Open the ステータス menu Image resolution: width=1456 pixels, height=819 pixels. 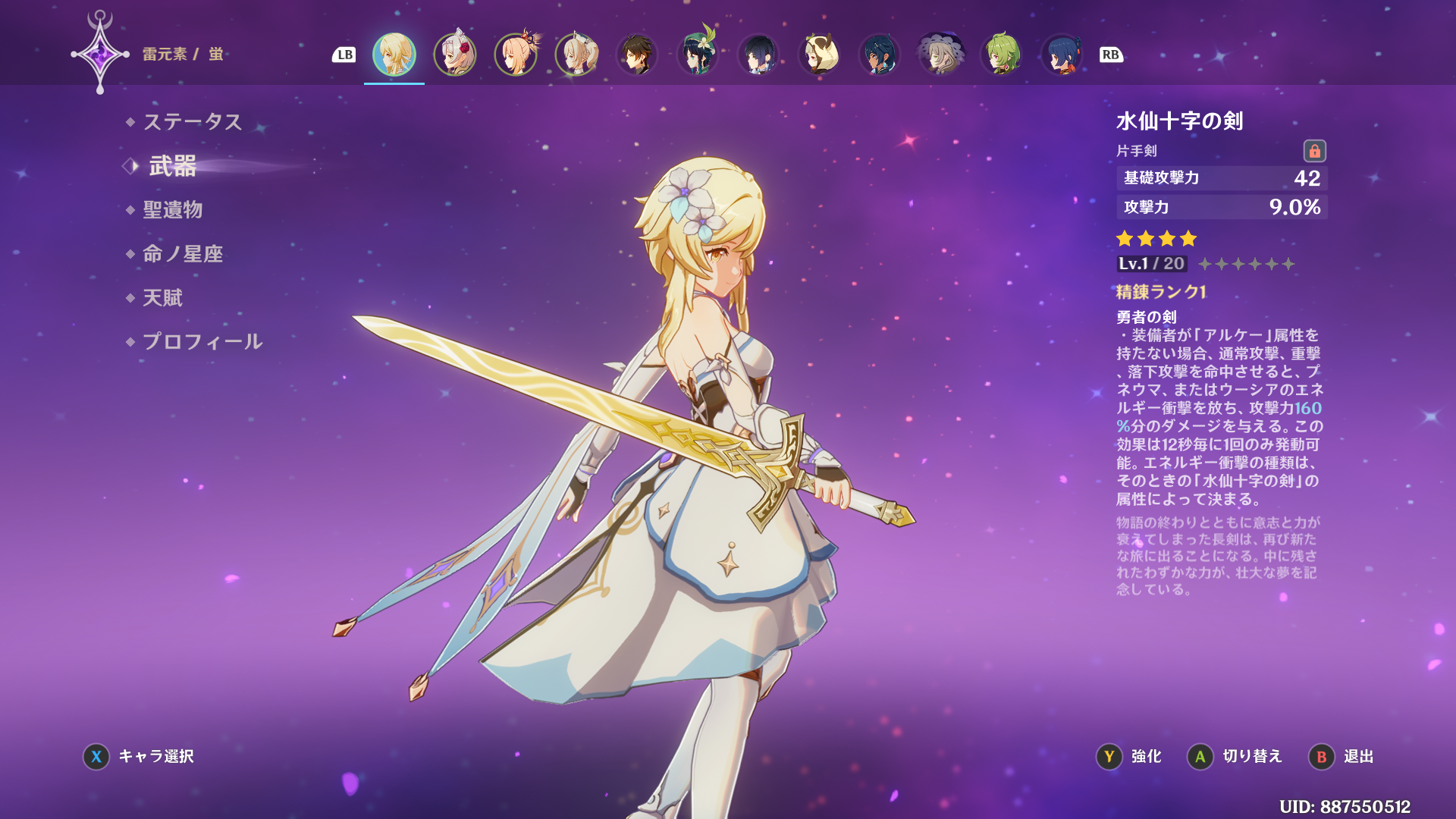pyautogui.click(x=193, y=121)
